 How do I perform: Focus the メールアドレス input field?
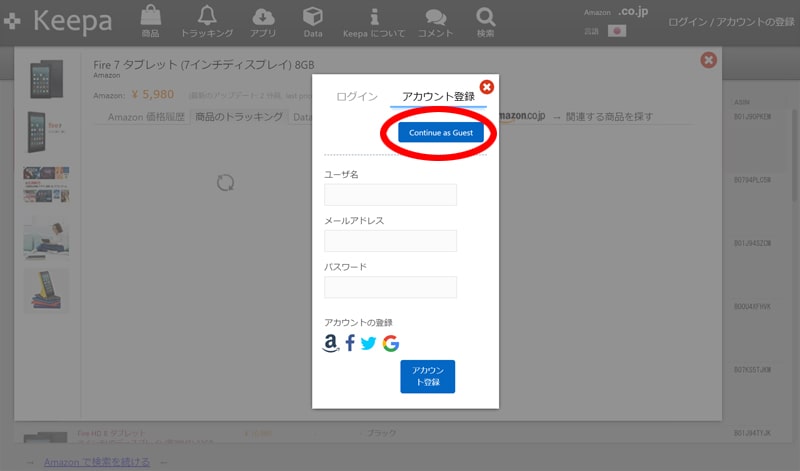pyautogui.click(x=390, y=241)
